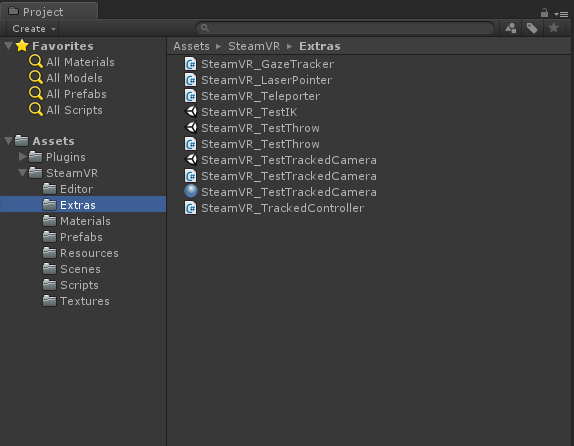Select the Textures folder label
This screenshot has width=574, height=446.
pyautogui.click(x=85, y=301)
